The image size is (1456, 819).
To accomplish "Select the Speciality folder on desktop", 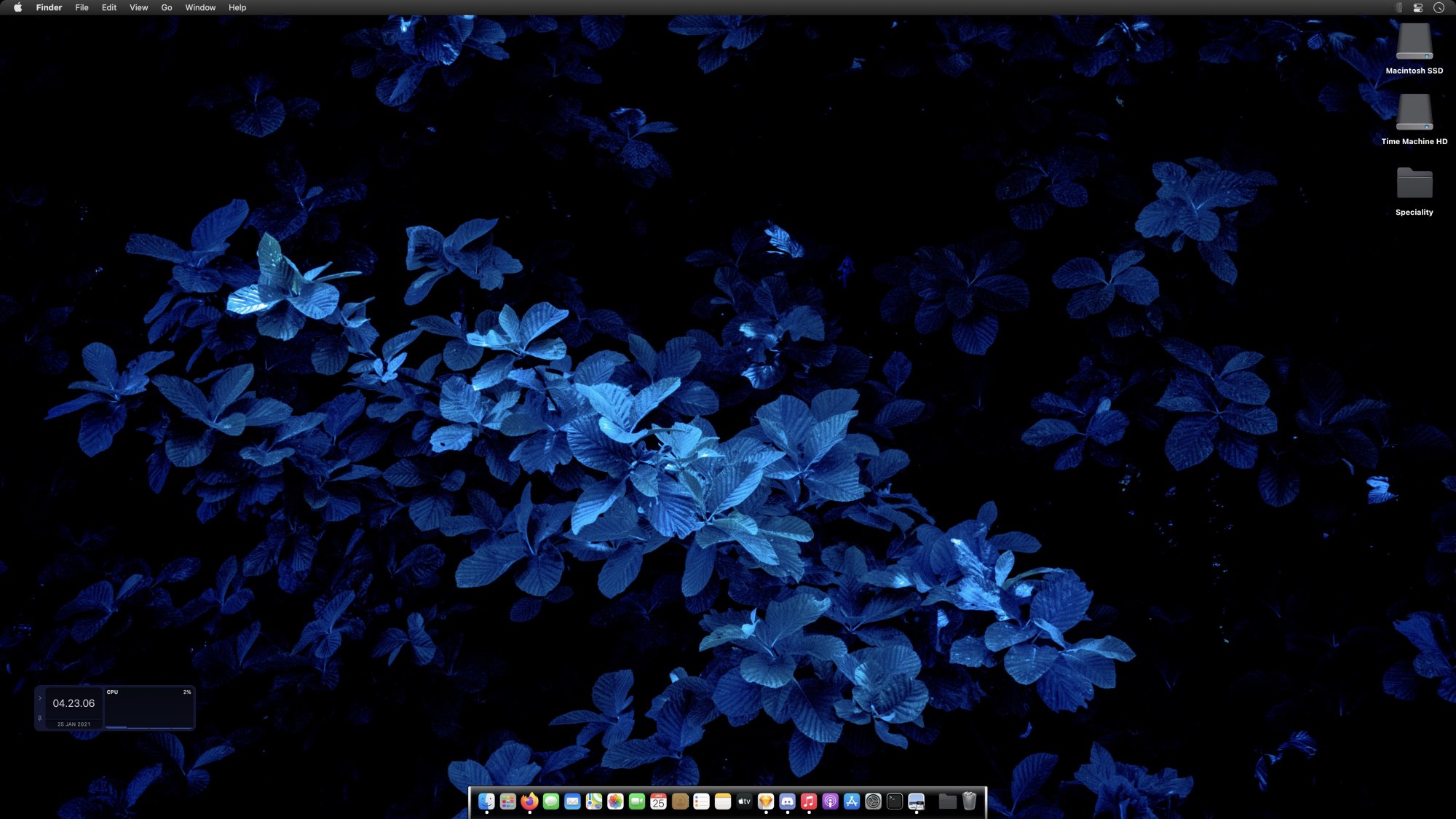I will (x=1414, y=184).
